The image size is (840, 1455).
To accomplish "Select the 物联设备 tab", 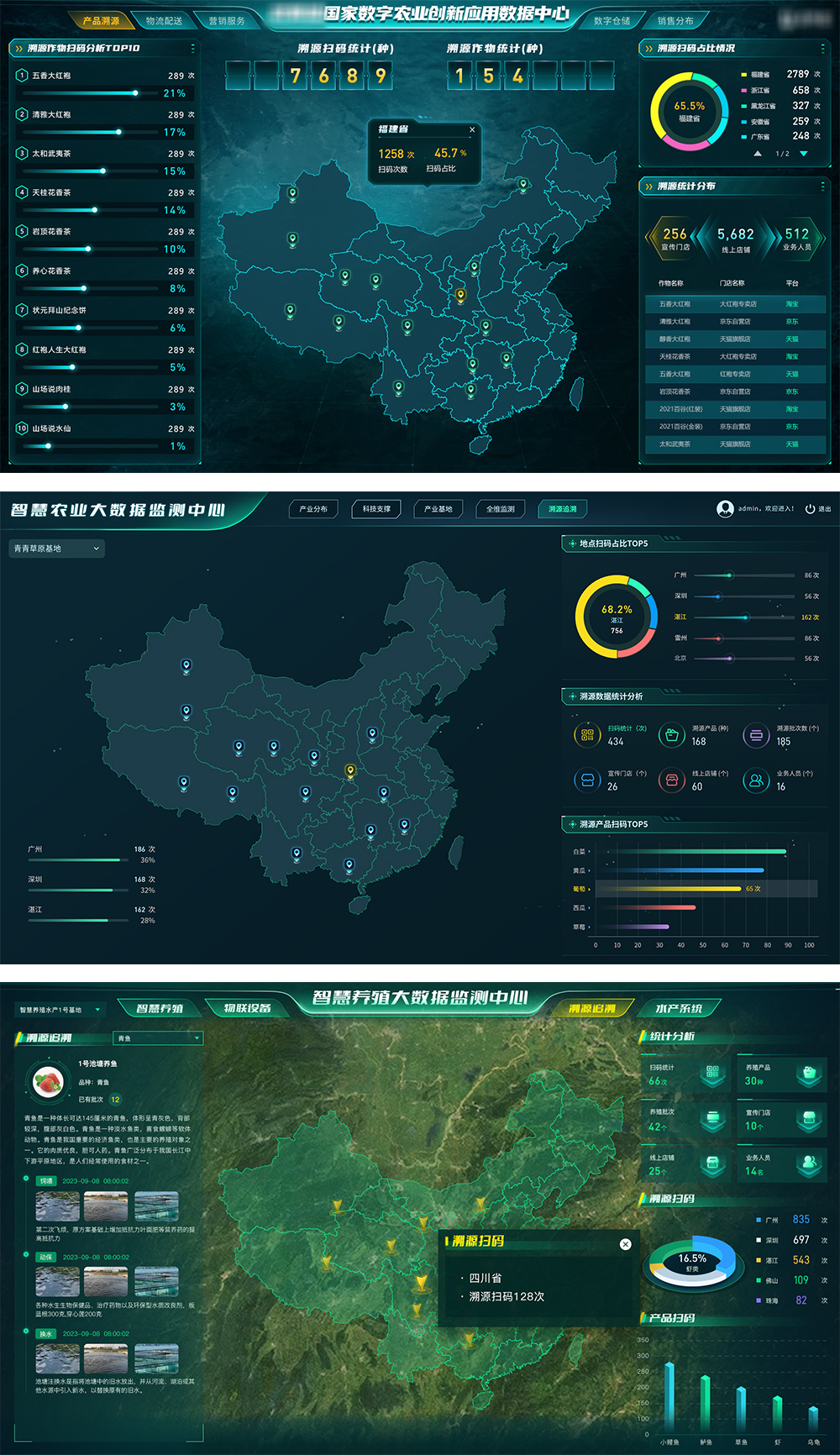I will [x=247, y=1008].
